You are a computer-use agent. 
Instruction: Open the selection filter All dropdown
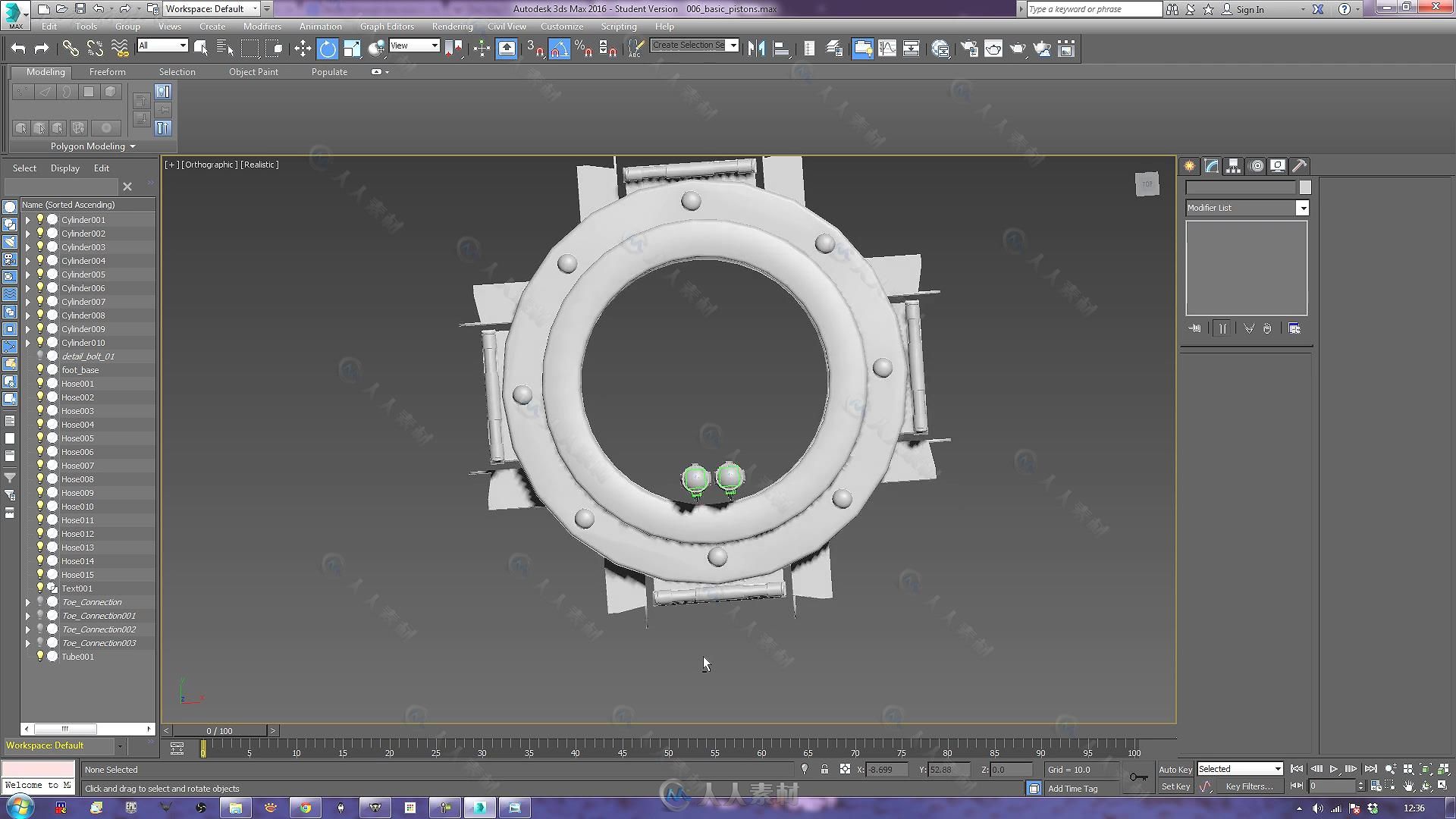tap(162, 45)
